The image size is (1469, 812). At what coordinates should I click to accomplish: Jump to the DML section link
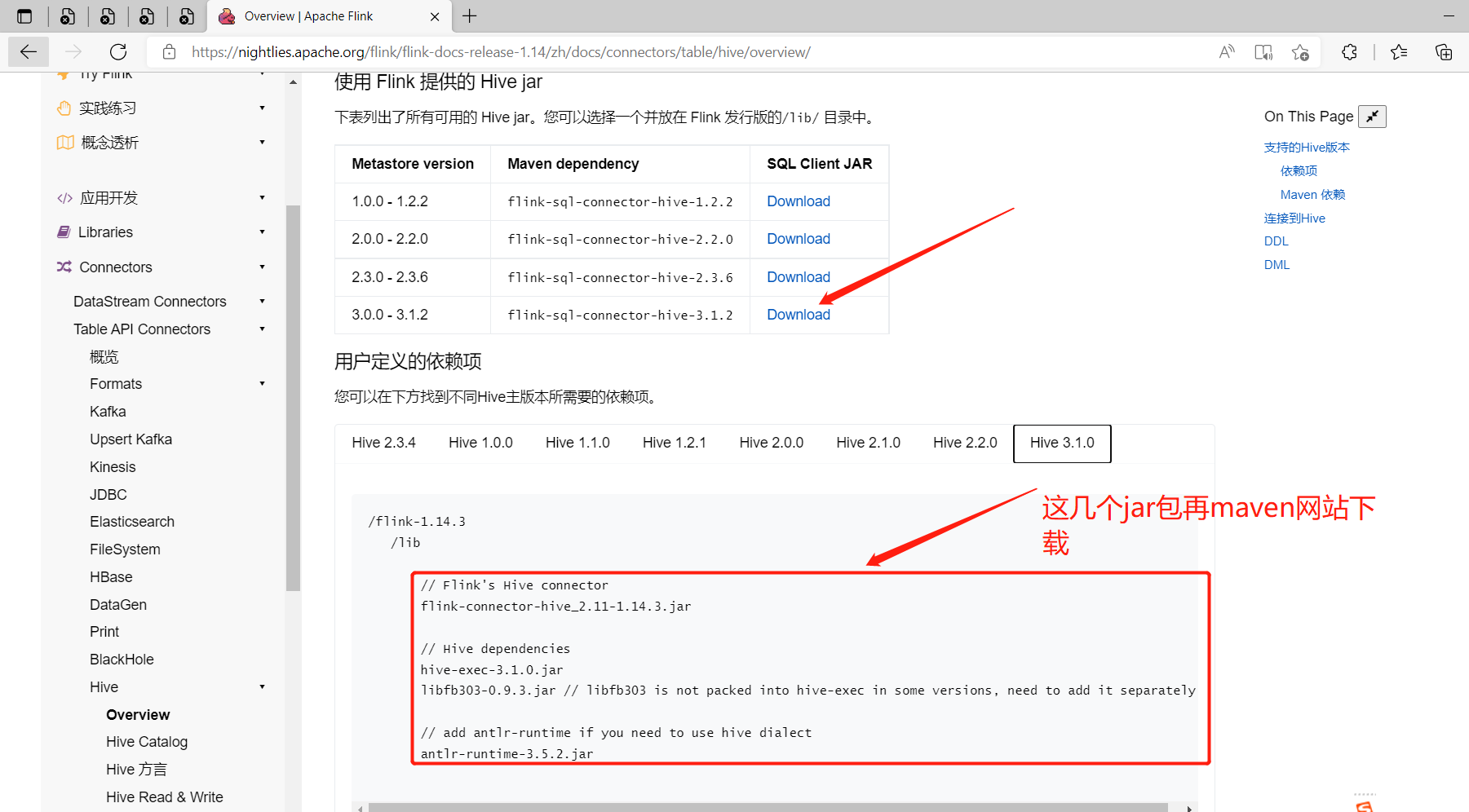pyautogui.click(x=1277, y=265)
